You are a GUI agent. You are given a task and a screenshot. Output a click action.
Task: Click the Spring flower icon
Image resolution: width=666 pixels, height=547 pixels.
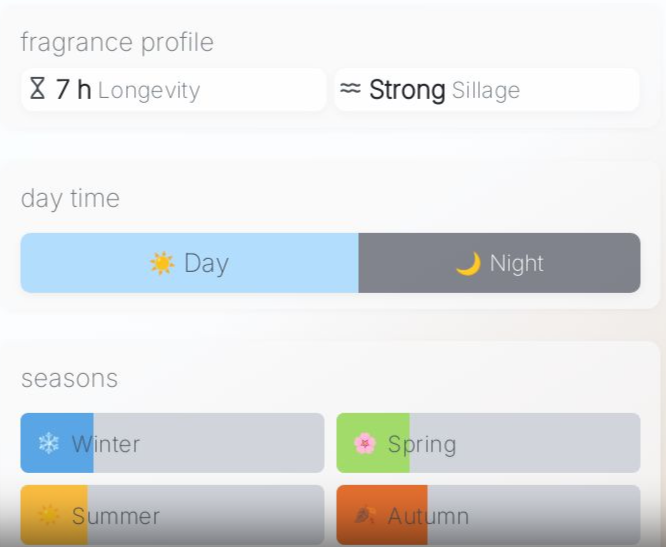(x=365, y=443)
